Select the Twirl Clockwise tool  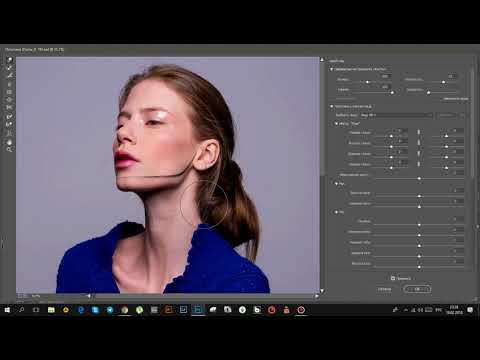click(9, 84)
